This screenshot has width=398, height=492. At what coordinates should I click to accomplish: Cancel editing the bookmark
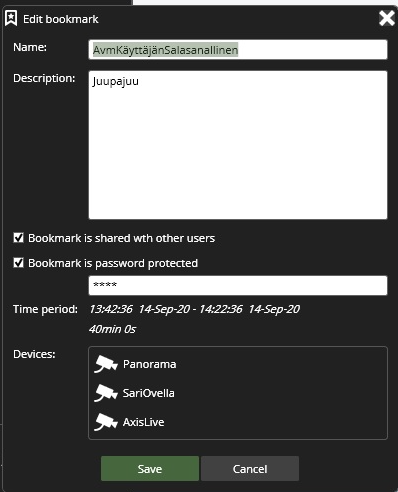[250, 469]
